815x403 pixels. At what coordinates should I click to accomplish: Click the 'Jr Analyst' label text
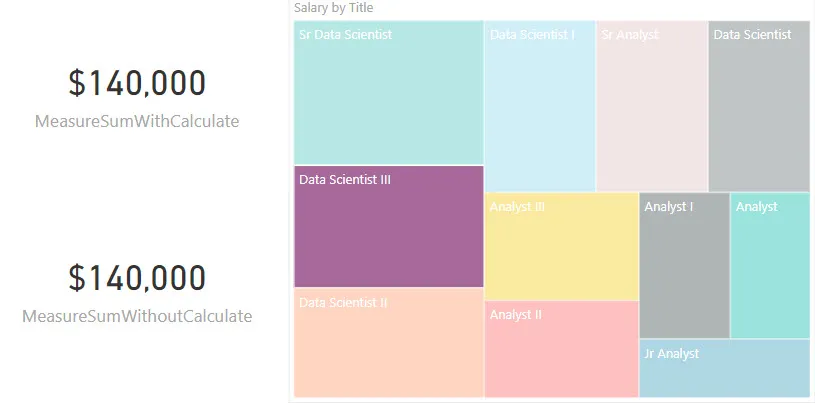click(671, 353)
